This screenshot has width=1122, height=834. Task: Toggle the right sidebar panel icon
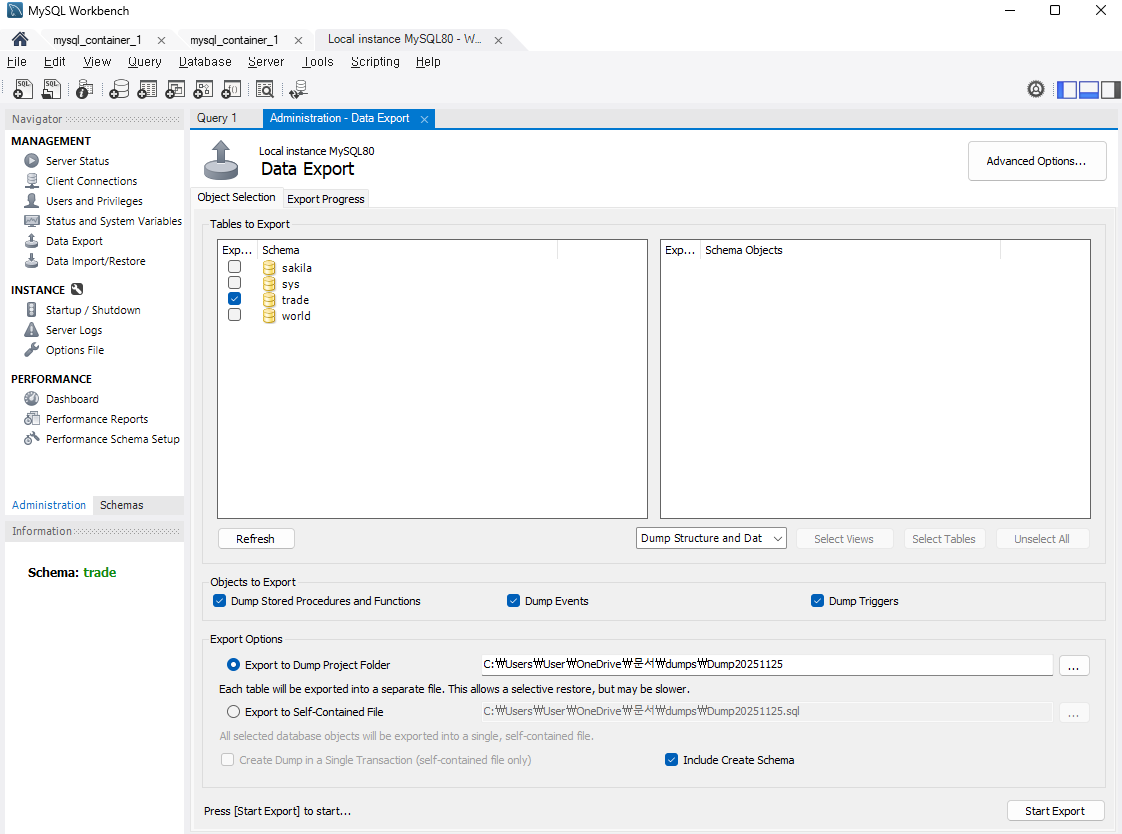click(x=1110, y=89)
